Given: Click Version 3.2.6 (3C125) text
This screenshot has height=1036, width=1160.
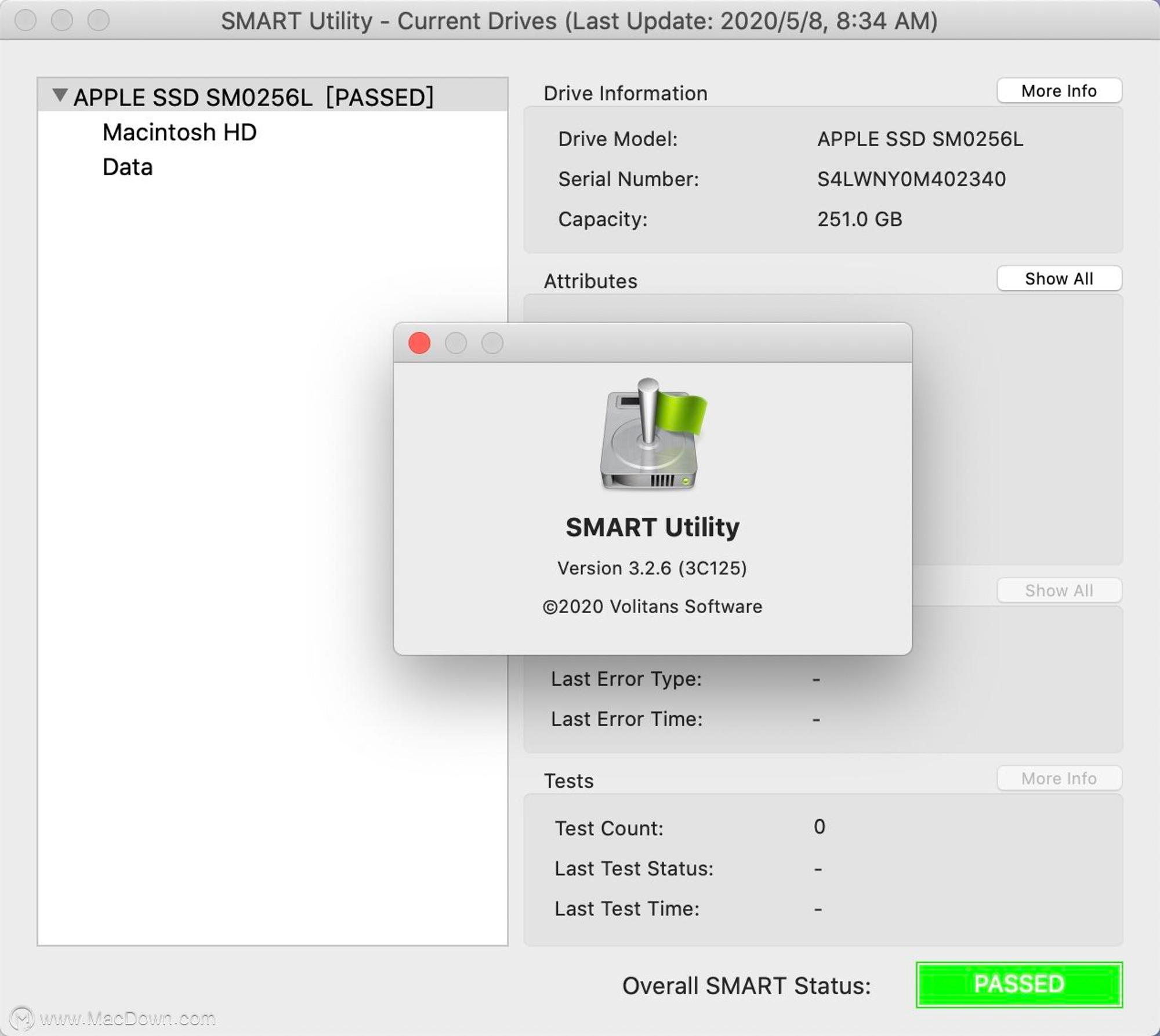Looking at the screenshot, I should pyautogui.click(x=652, y=568).
